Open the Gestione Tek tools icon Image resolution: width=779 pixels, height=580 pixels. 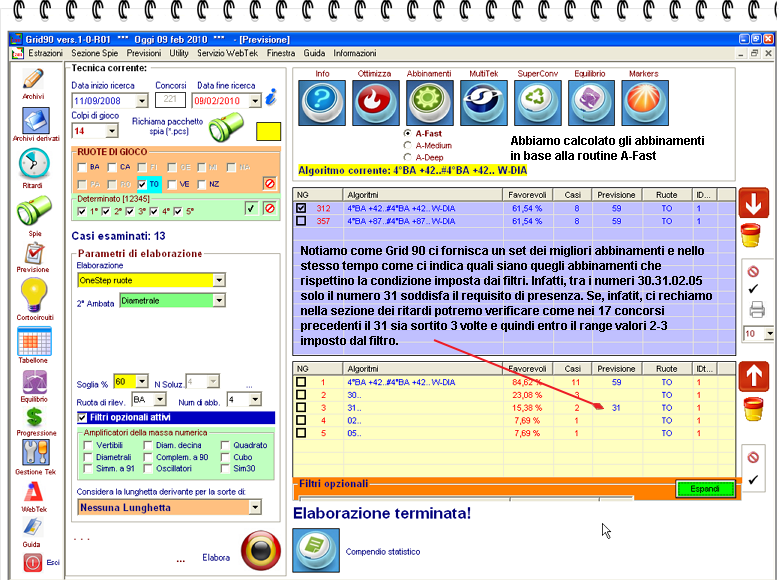pos(35,452)
